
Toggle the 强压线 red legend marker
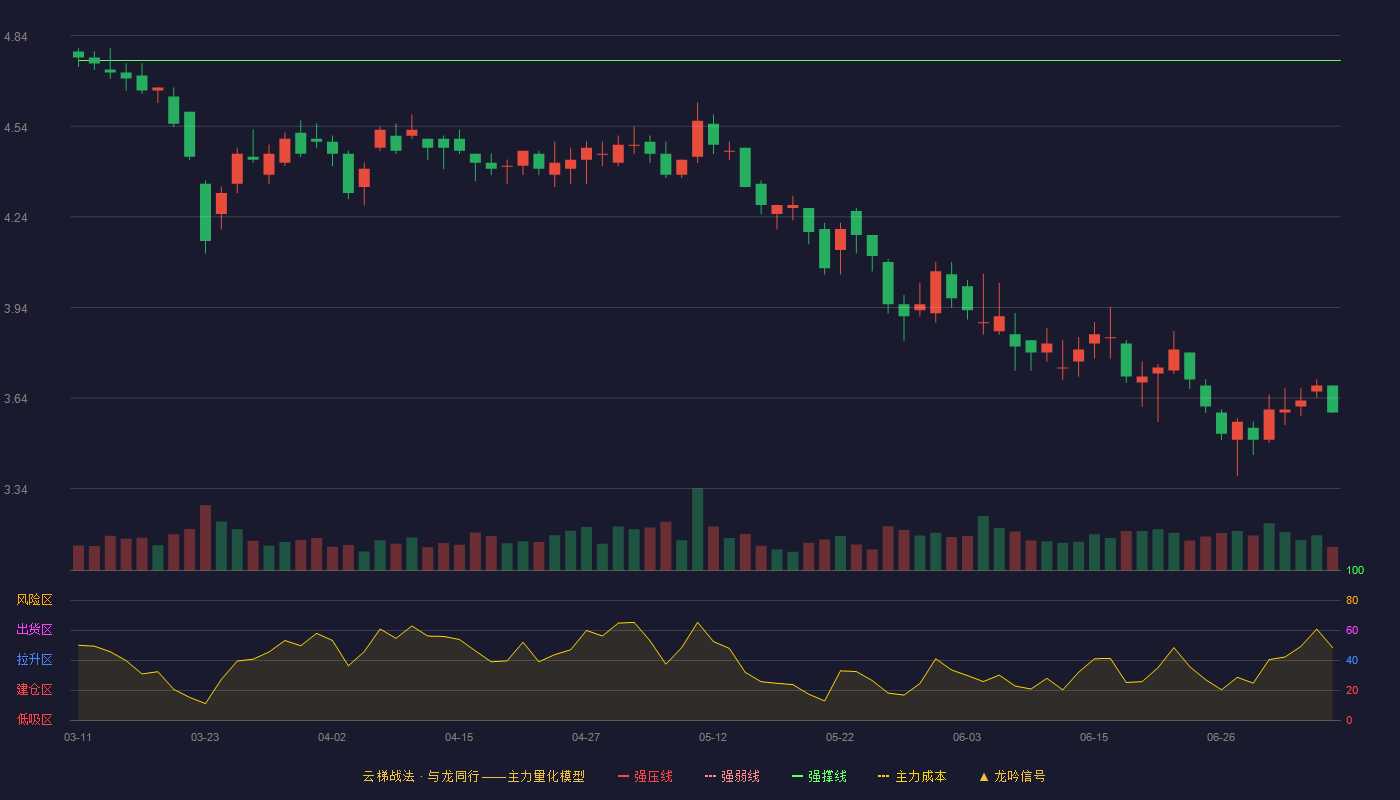(x=623, y=776)
